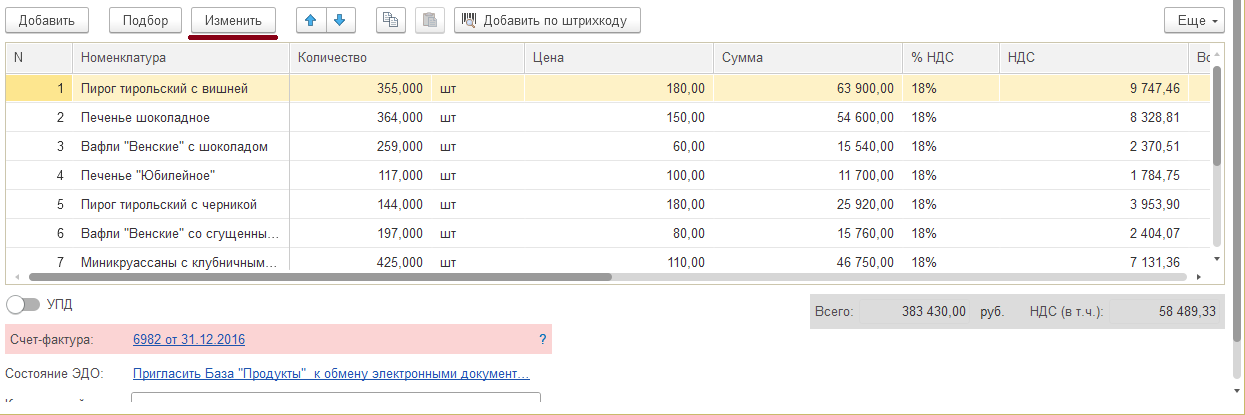Click Add by barcode button
This screenshot has width=1245, height=415.
click(x=546, y=20)
